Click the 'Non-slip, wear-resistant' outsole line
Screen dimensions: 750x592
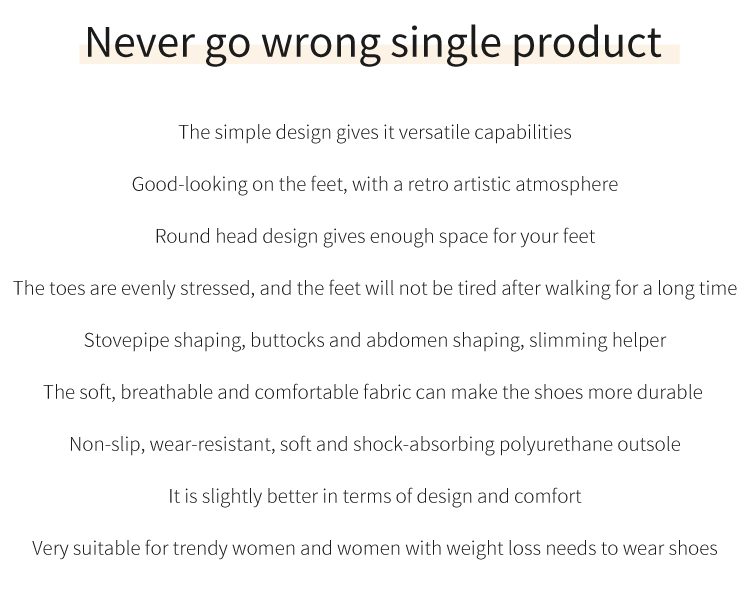374,444
